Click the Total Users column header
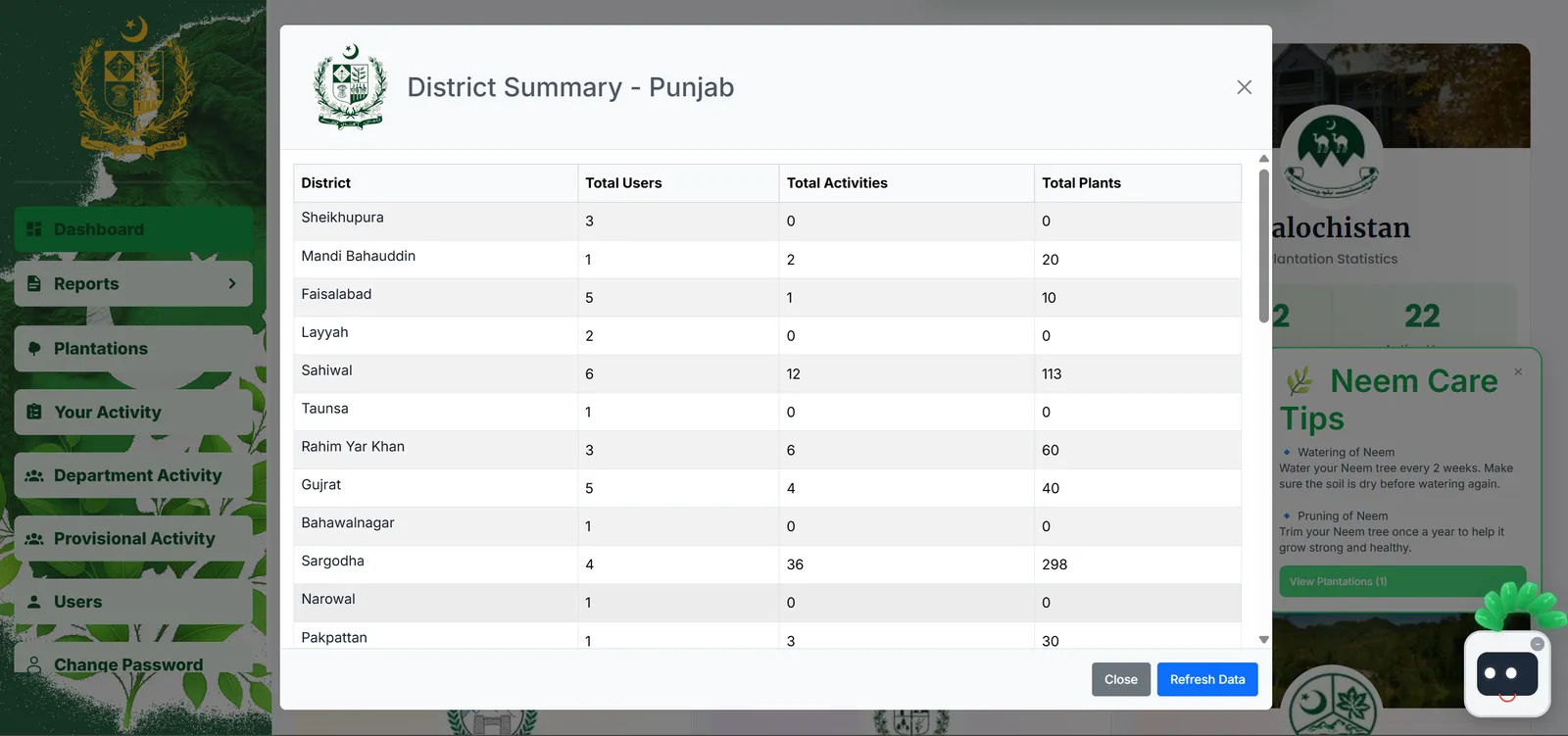The height and width of the screenshot is (736, 1568). click(x=678, y=183)
